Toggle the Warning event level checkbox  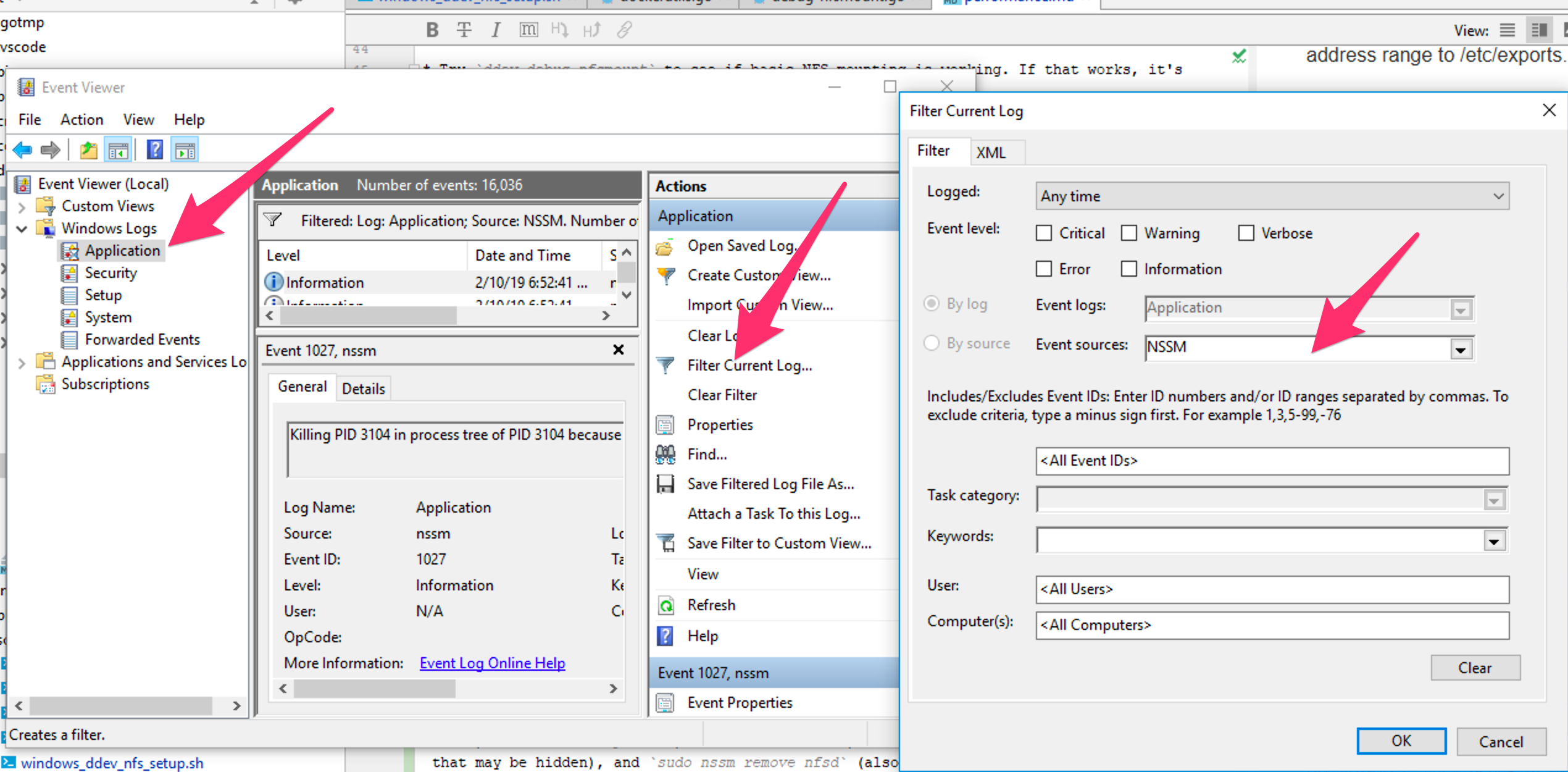click(x=1131, y=233)
